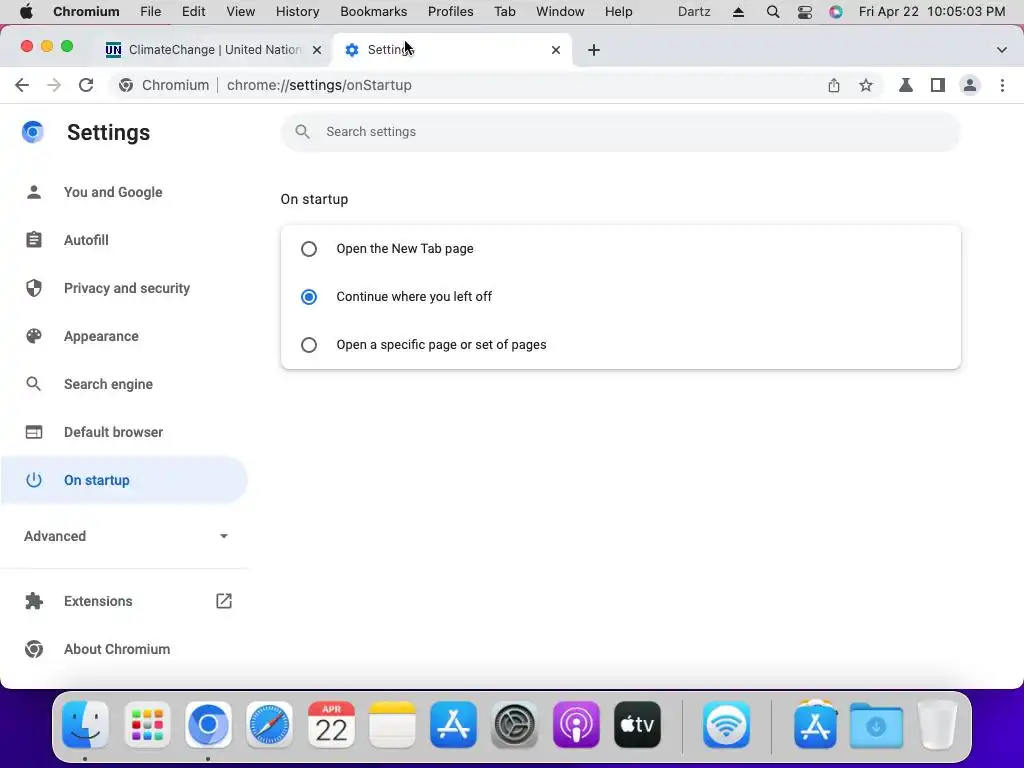1024x768 pixels.
Task: Switch to ClimateChange United Nations tab
Action: tap(213, 50)
